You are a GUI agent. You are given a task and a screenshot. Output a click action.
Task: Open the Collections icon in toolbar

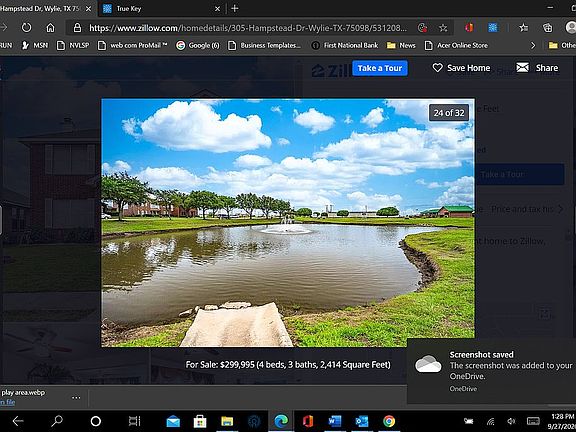coord(547,28)
